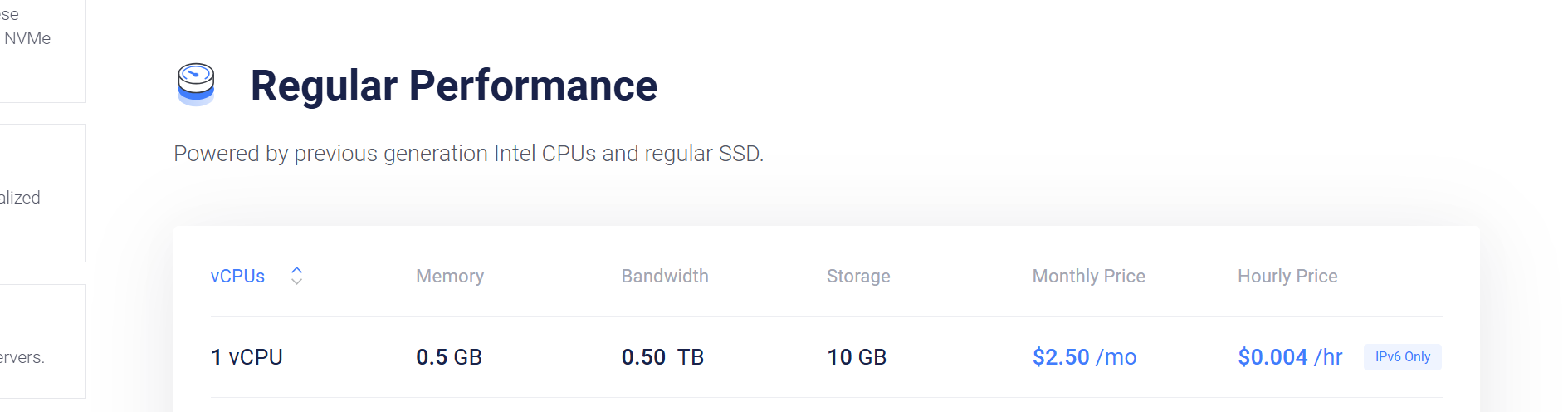Select the $0.004 /hr hourly price
The height and width of the screenshot is (412, 1568).
pyautogui.click(x=1289, y=357)
